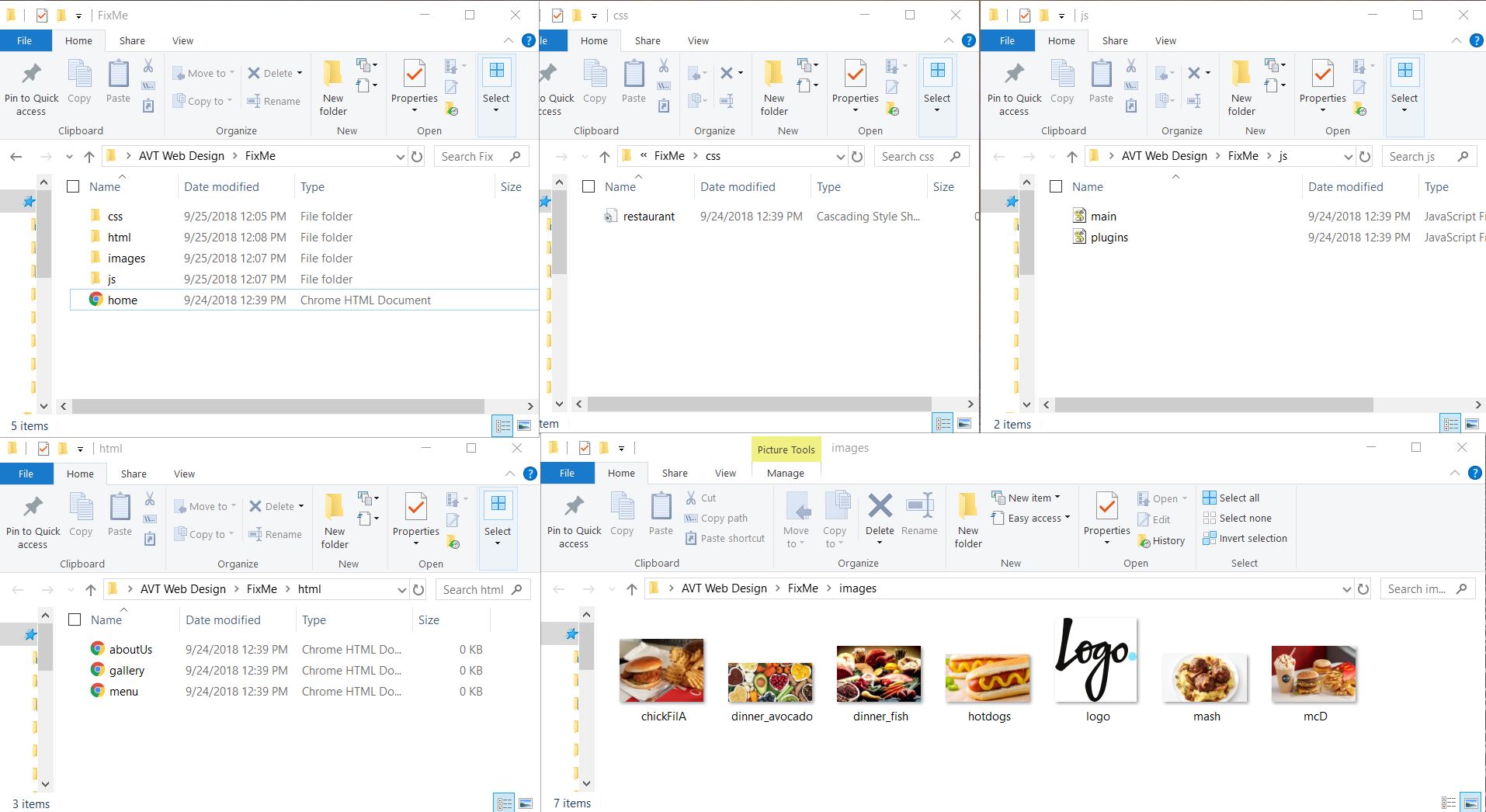This screenshot has height=812, width=1486.
Task: Click the Rename icon in images window ribbon
Action: pyautogui.click(x=919, y=506)
